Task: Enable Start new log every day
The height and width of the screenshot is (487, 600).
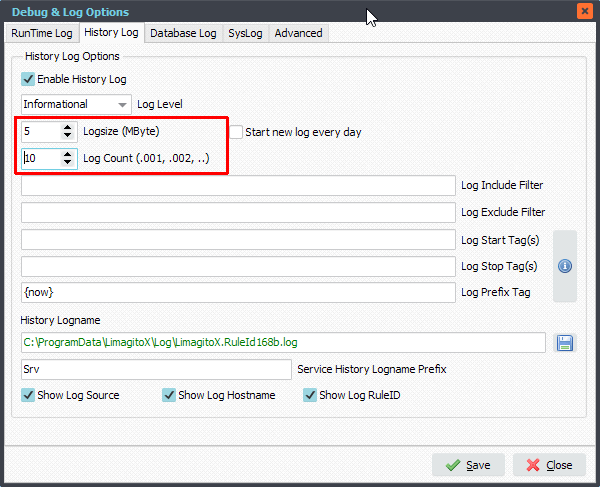Action: click(x=236, y=132)
